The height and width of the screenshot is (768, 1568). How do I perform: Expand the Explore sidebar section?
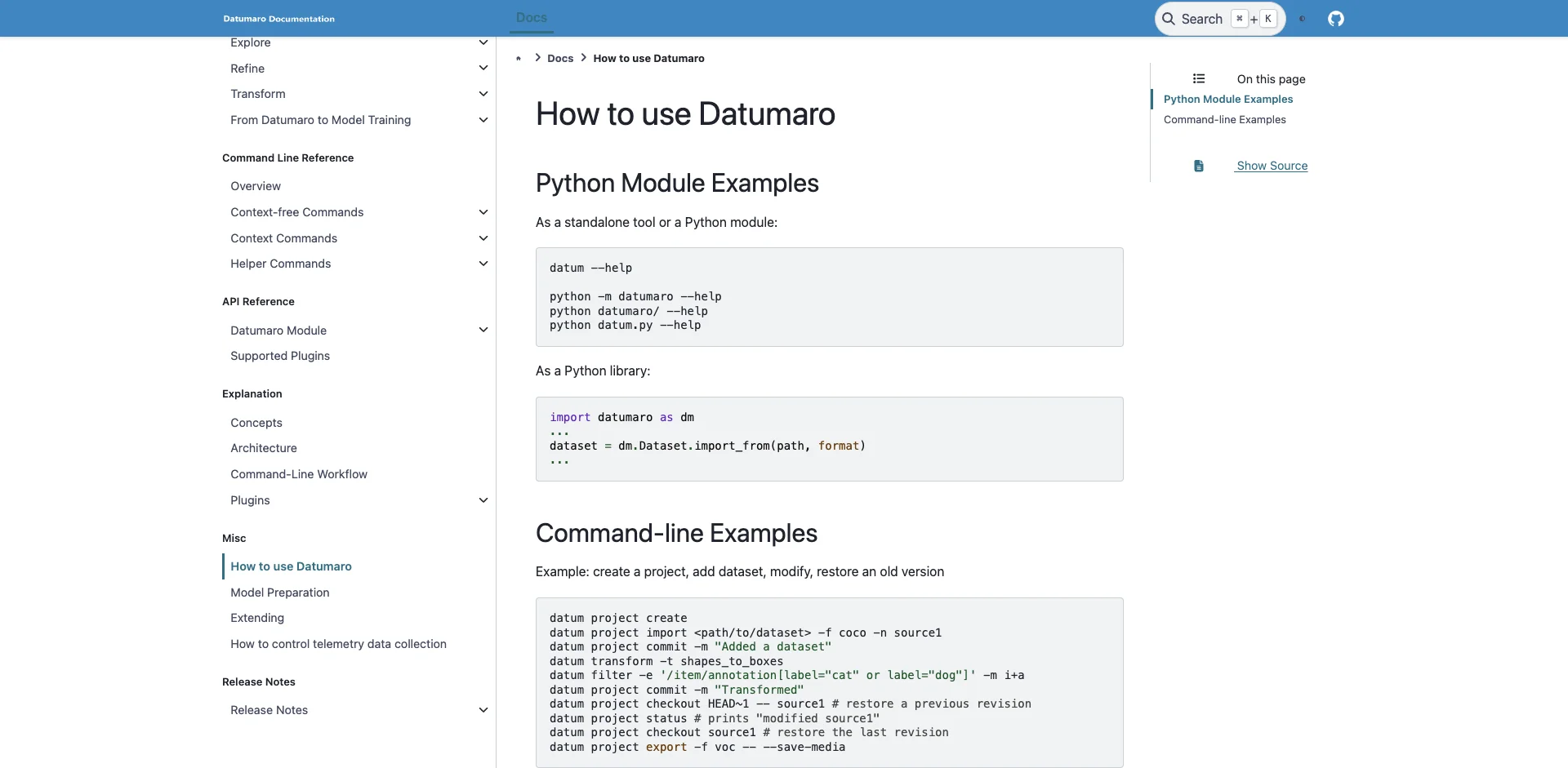click(483, 42)
